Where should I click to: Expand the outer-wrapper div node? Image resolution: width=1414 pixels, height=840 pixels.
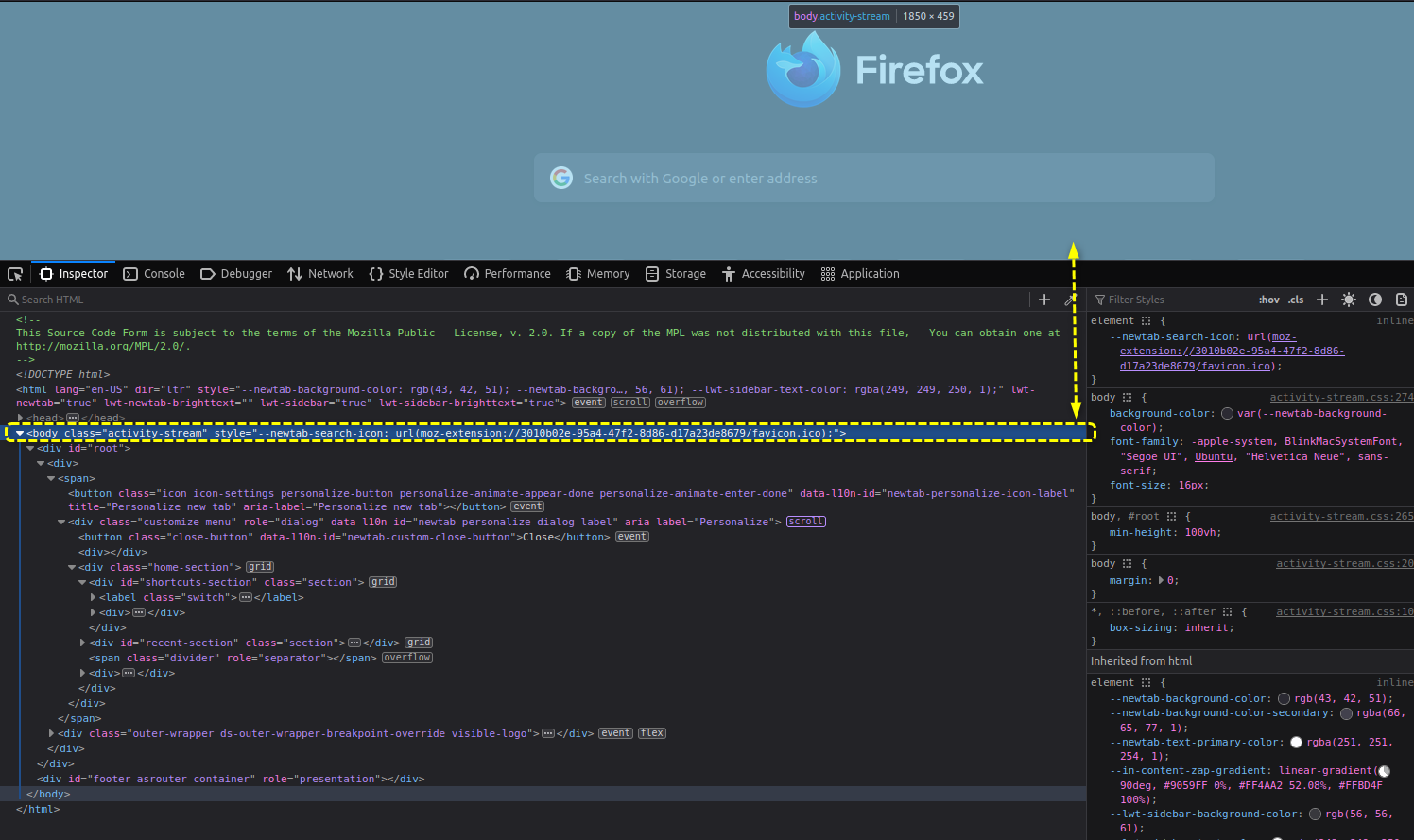(51, 733)
